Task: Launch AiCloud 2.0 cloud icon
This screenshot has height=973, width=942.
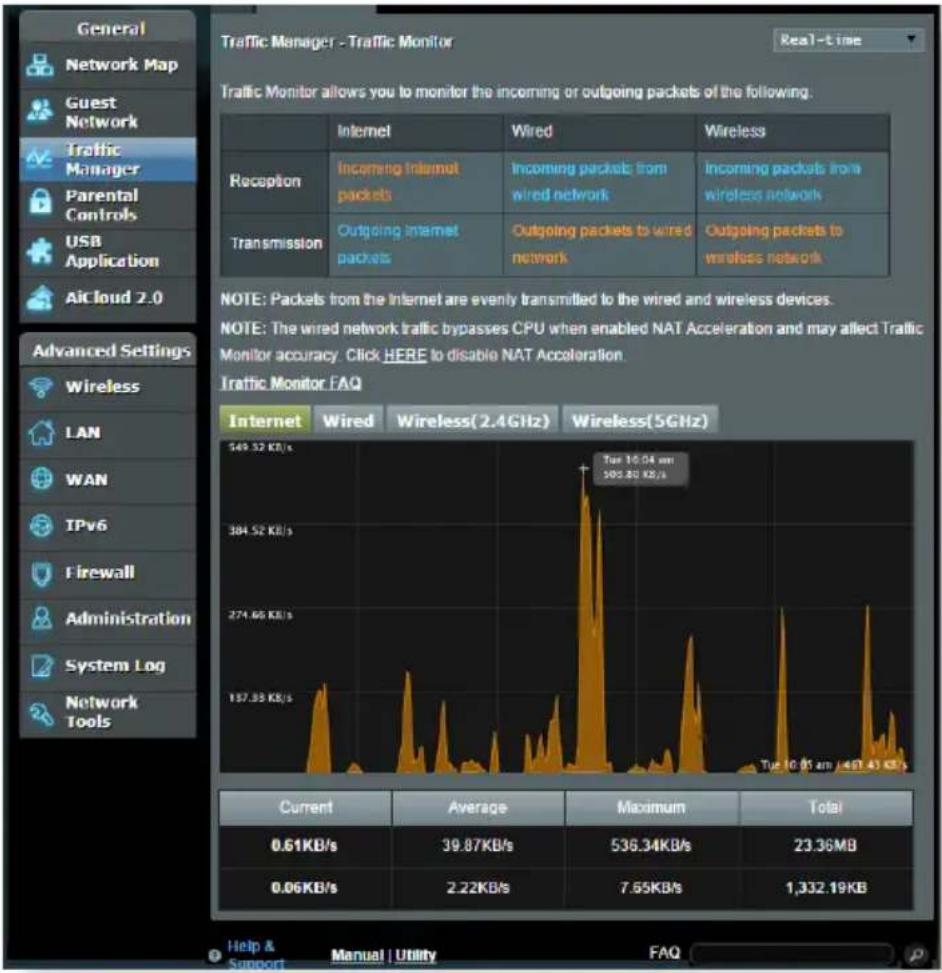Action: [x=40, y=298]
